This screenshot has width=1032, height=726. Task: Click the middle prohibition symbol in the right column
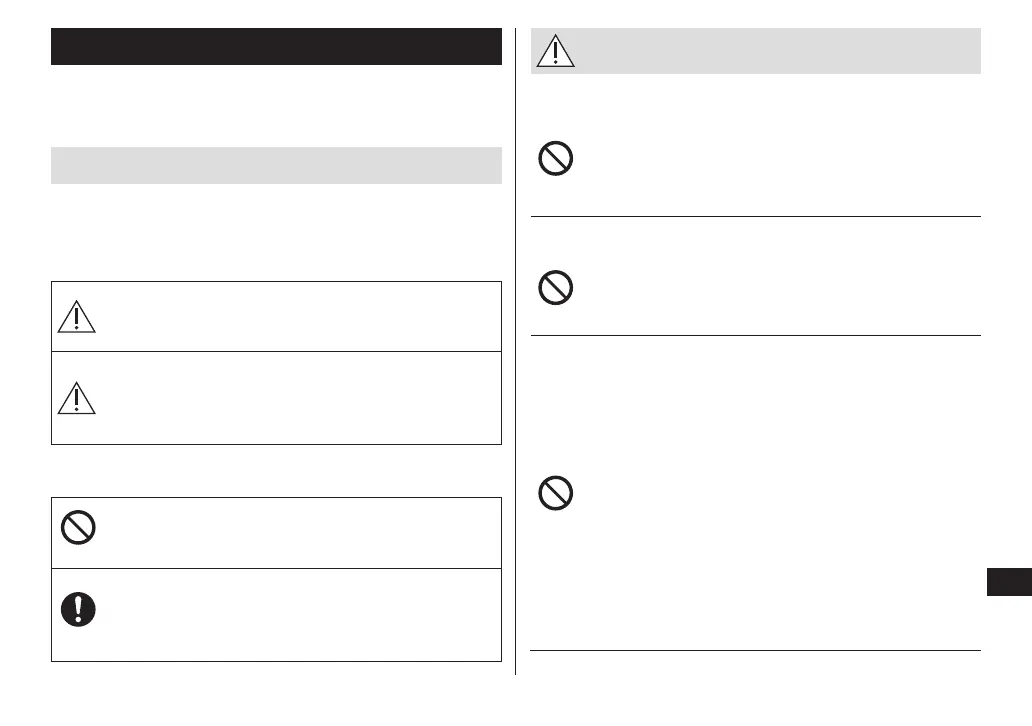coord(555,289)
